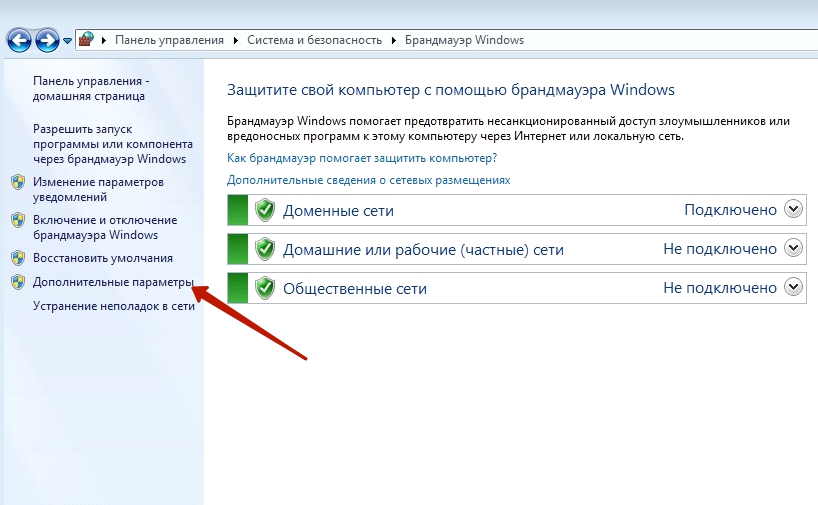The image size is (818, 505).
Task: Click green shield icon of Общественные сети
Action: [265, 288]
